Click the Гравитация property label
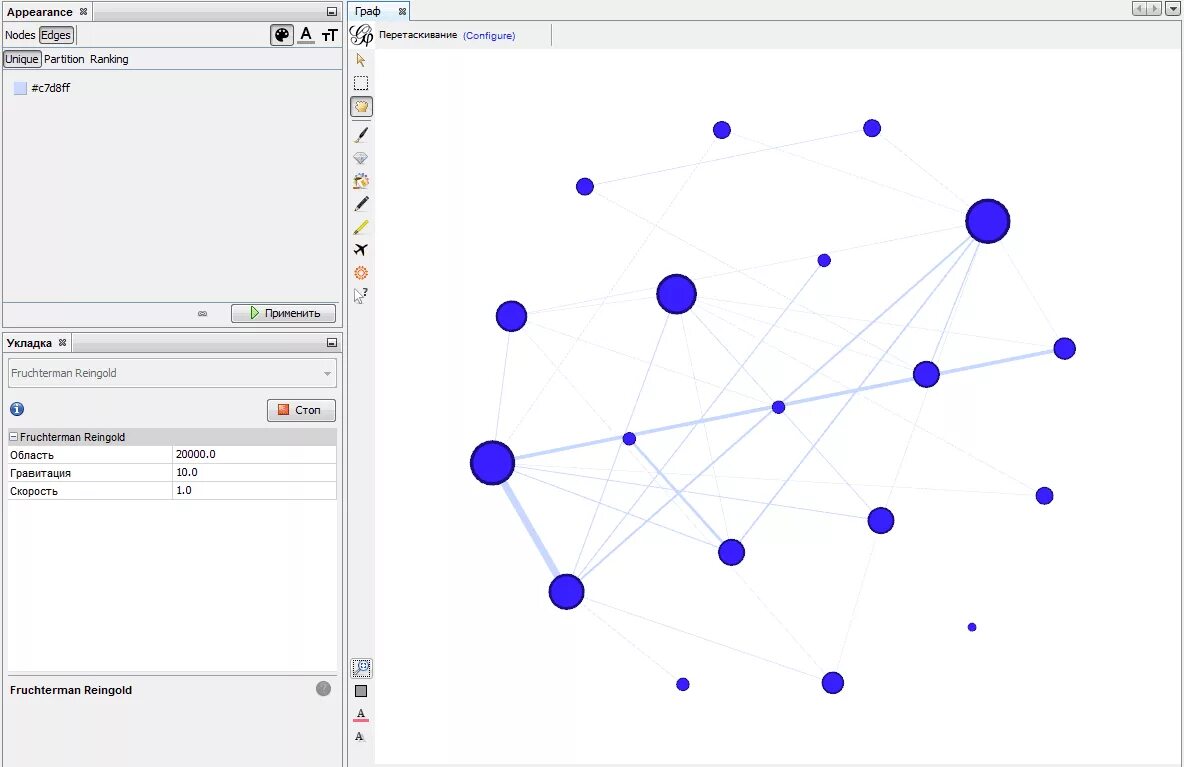The image size is (1184, 767). click(x=40, y=473)
